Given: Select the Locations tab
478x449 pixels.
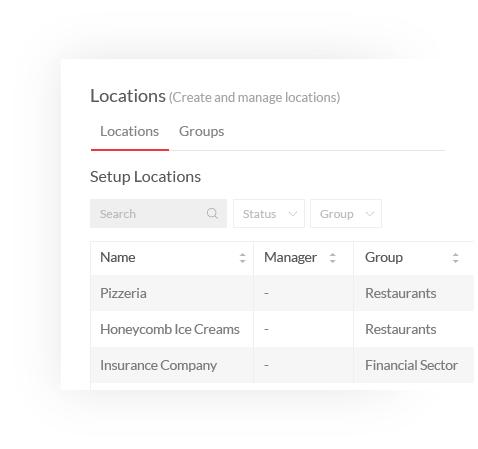Looking at the screenshot, I should pyautogui.click(x=129, y=131).
